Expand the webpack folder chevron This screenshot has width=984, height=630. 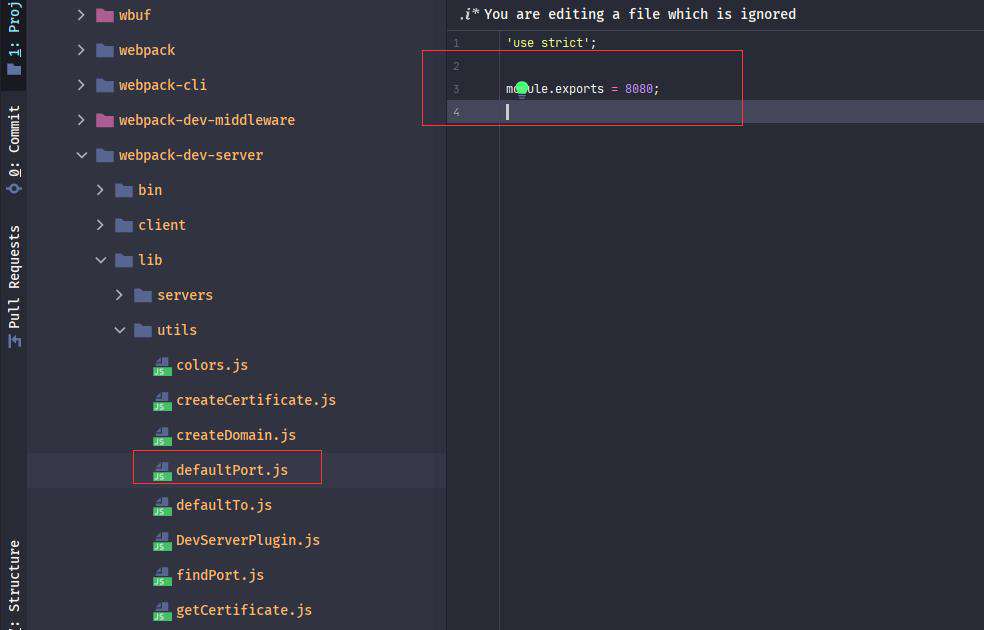coord(81,50)
